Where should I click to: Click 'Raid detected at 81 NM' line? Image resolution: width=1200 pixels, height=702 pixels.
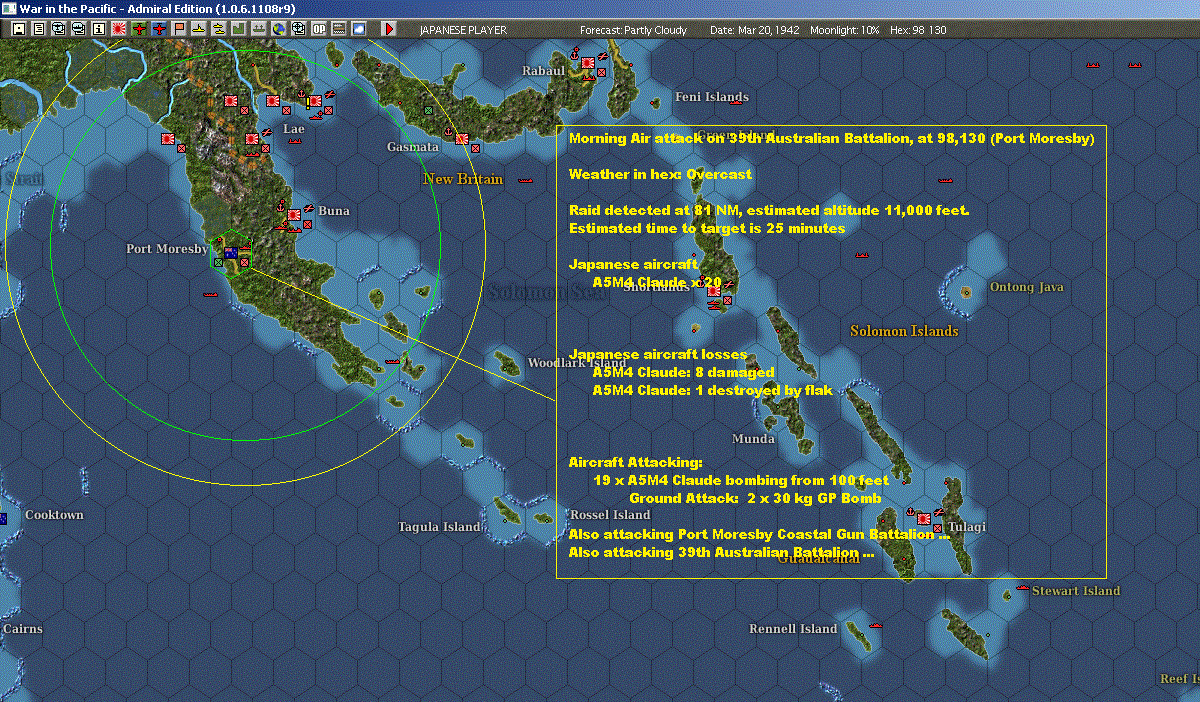(769, 210)
